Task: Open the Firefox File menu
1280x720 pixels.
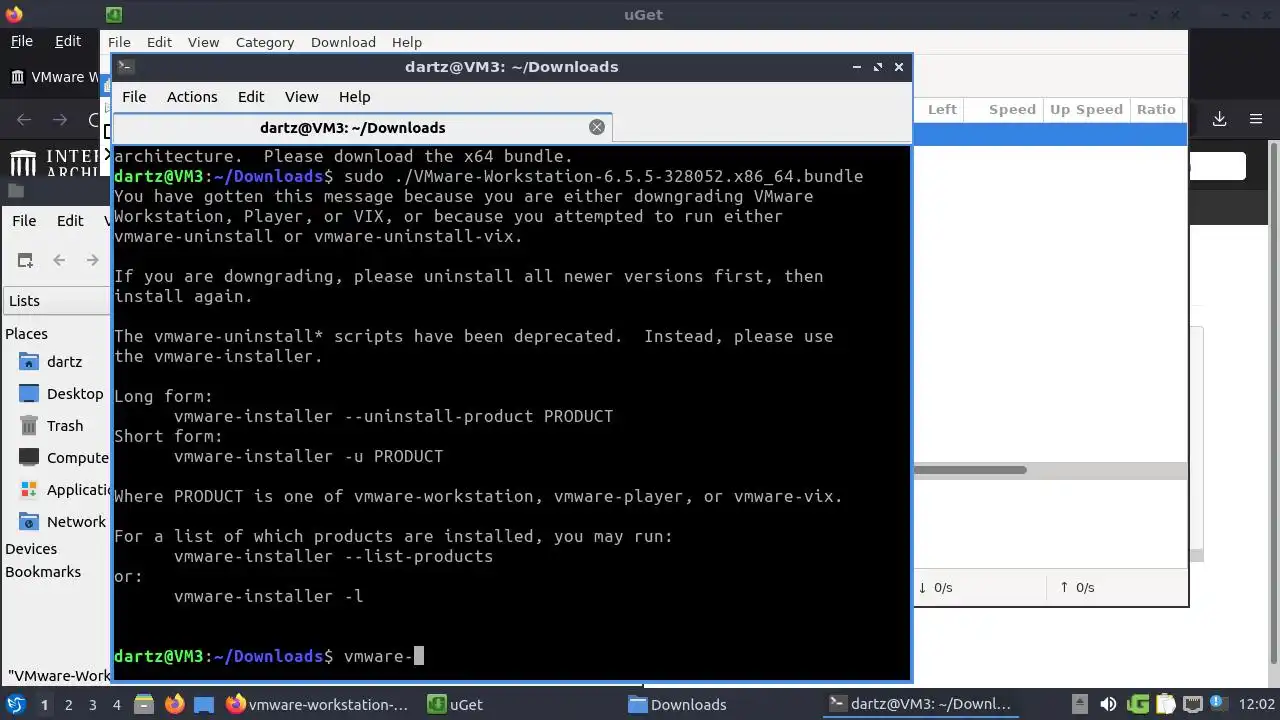Action: [21, 41]
